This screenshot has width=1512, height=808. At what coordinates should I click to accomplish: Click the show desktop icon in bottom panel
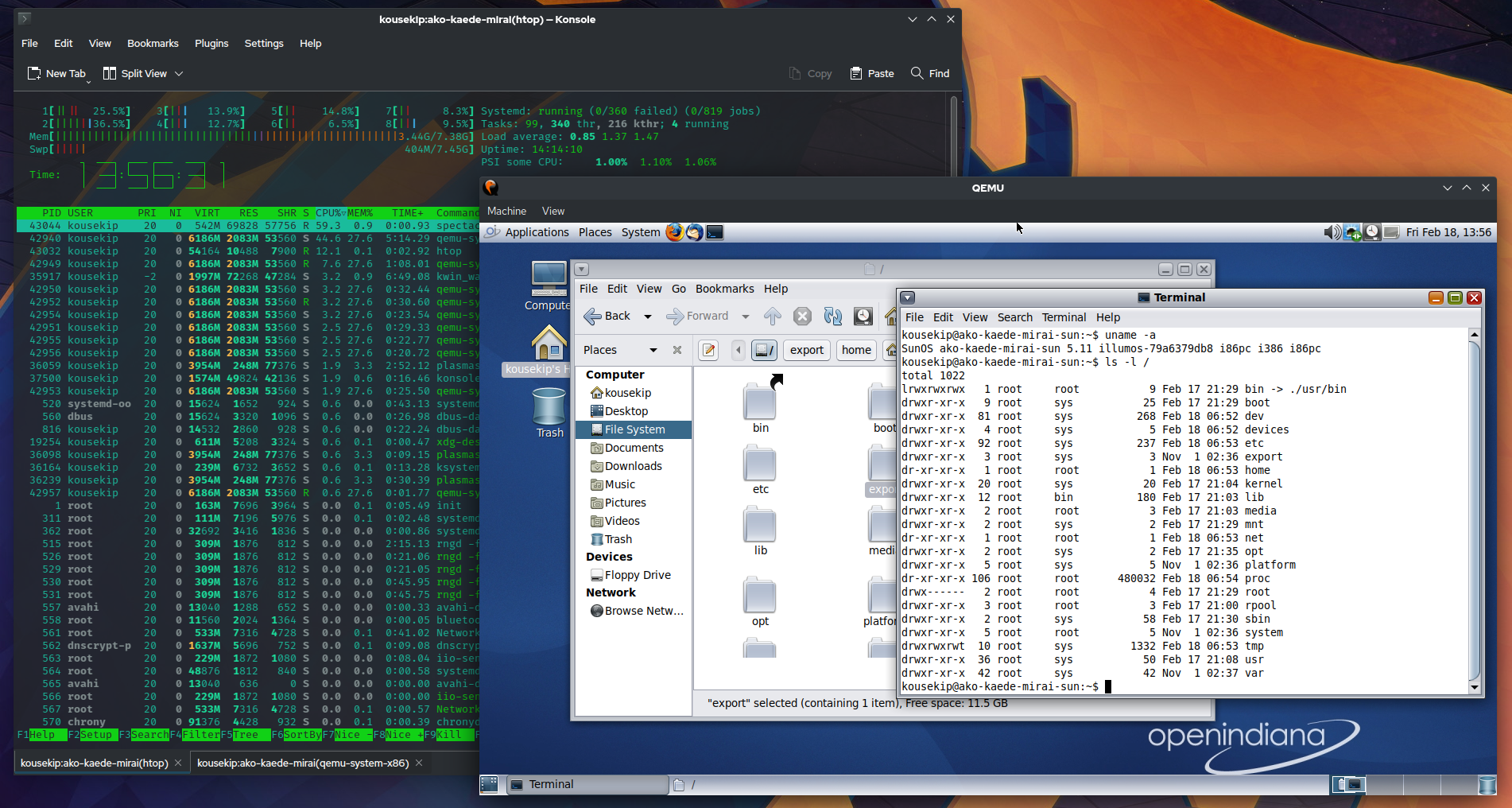tap(490, 784)
